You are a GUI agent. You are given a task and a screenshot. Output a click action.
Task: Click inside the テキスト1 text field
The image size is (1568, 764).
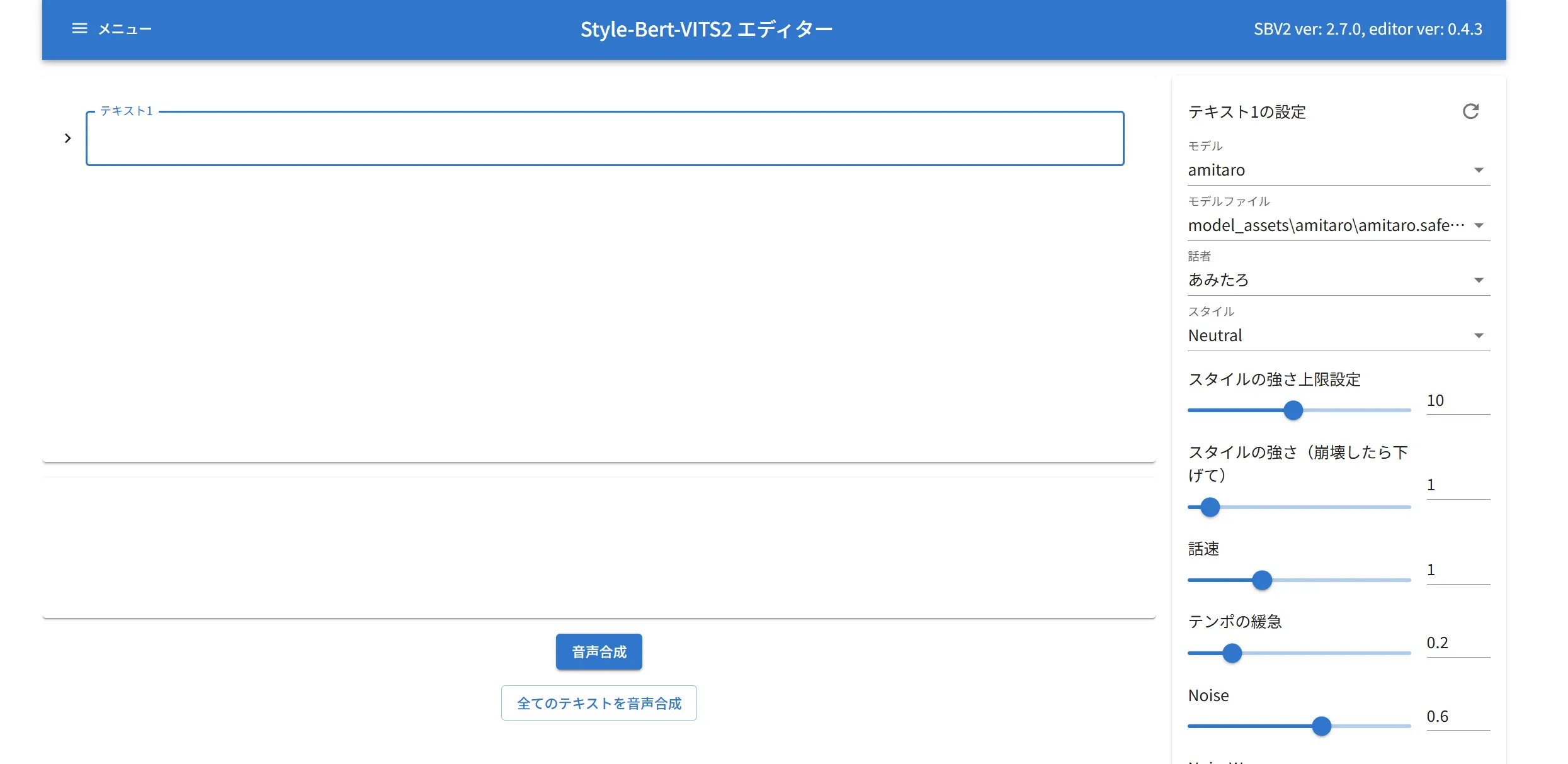(605, 139)
